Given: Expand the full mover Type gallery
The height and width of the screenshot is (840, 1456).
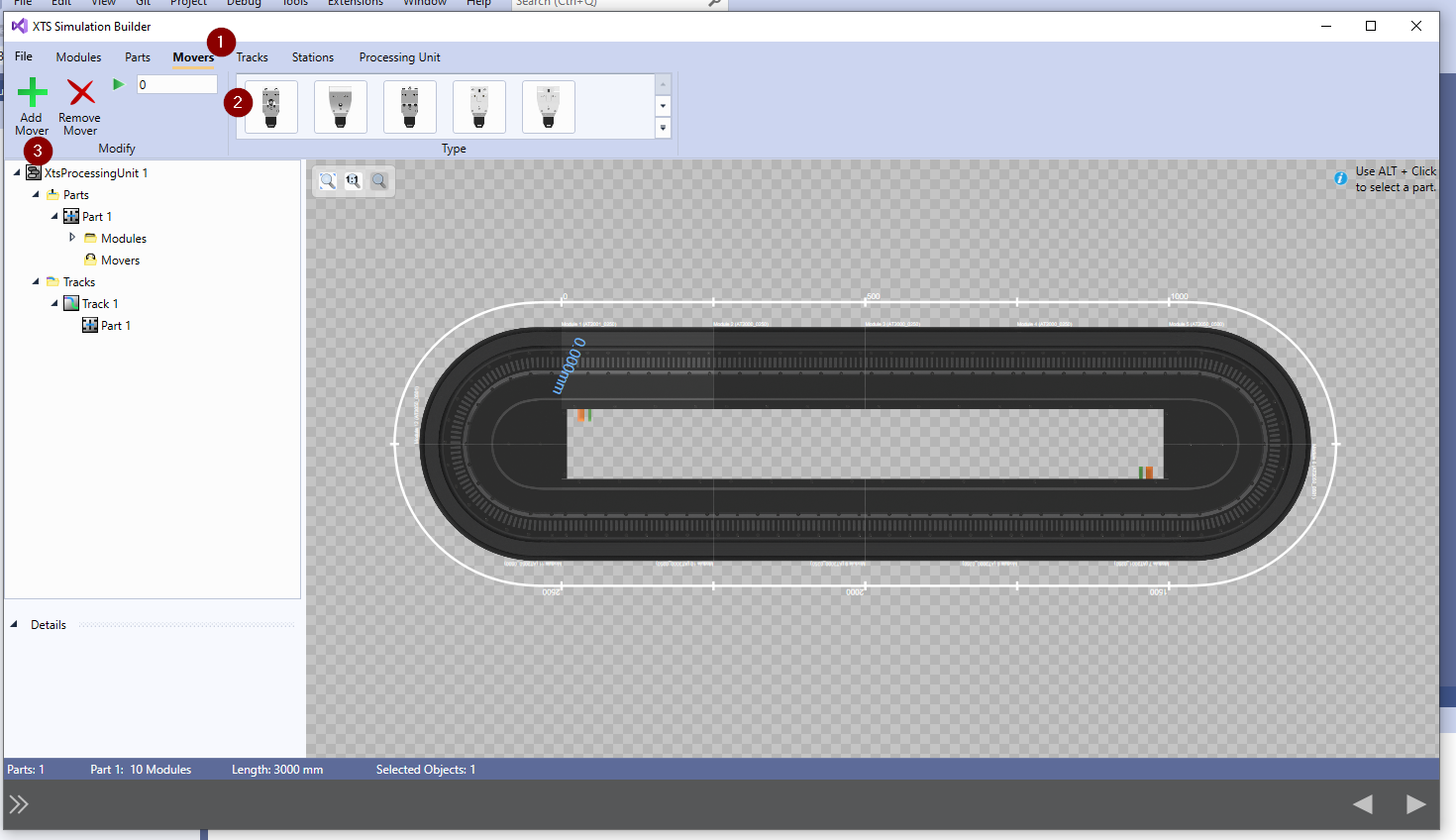Looking at the screenshot, I should (664, 128).
